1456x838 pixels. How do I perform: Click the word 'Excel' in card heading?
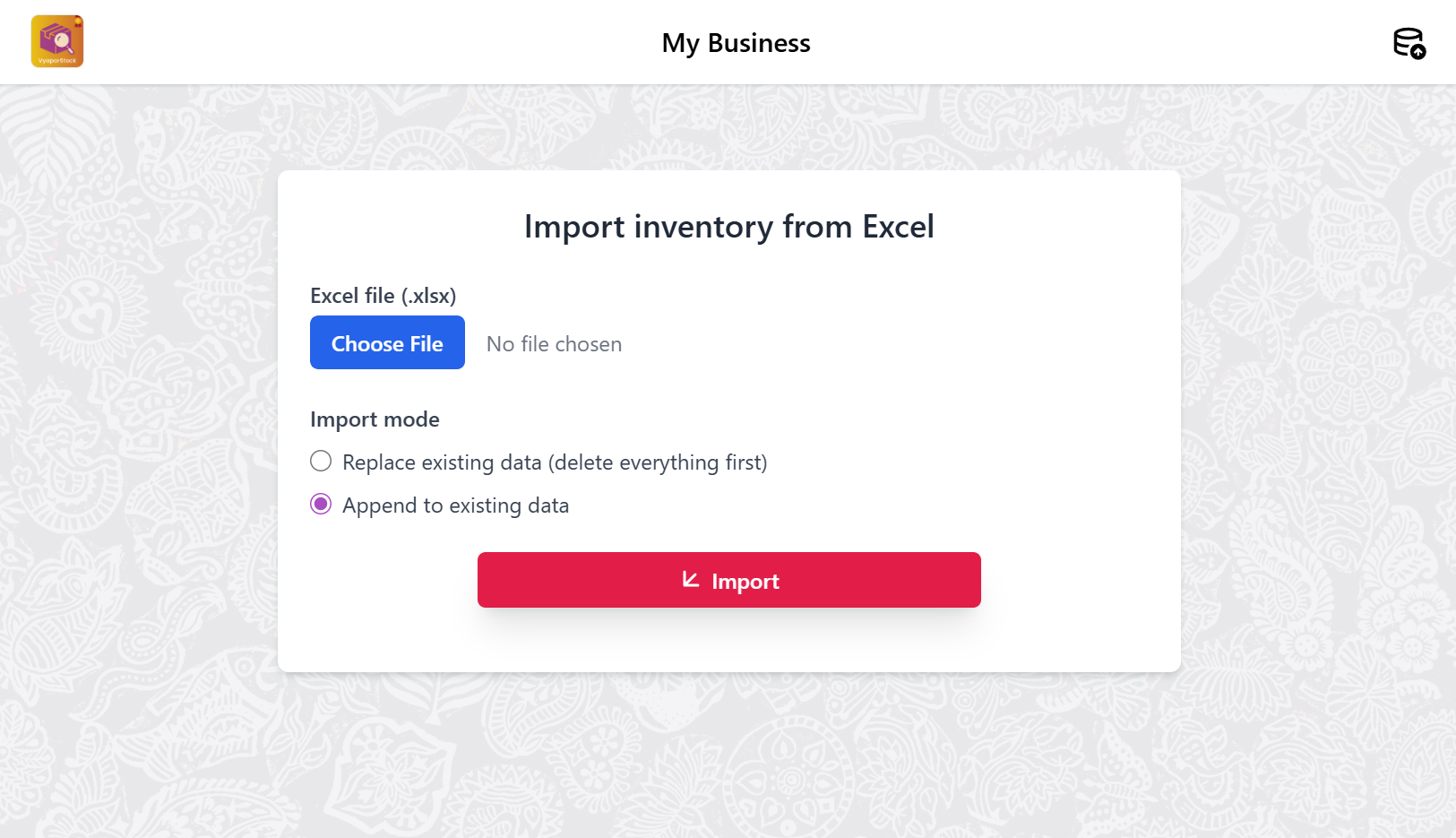pyautogui.click(x=898, y=227)
